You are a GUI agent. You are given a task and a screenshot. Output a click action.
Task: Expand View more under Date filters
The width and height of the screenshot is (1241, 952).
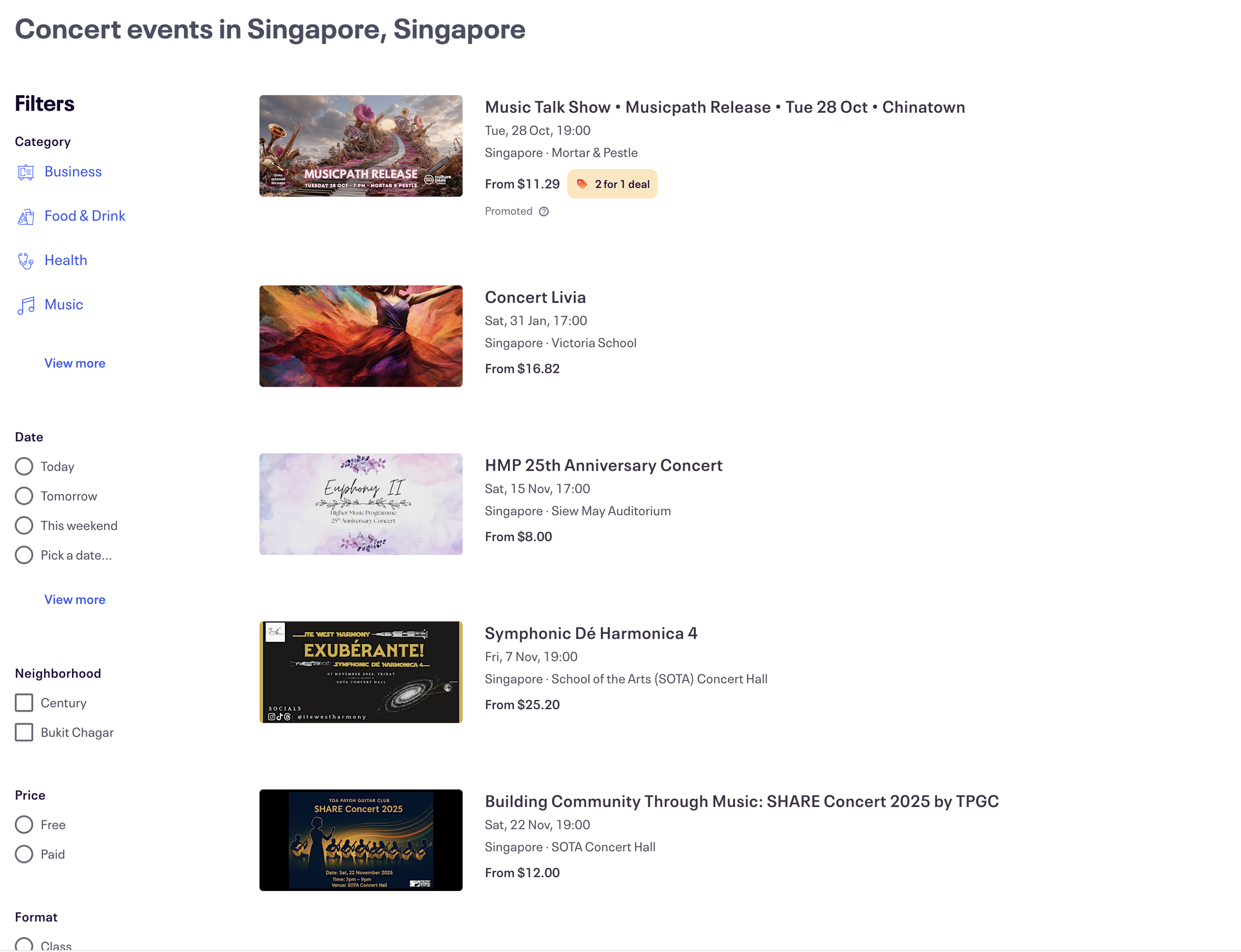tap(75, 600)
